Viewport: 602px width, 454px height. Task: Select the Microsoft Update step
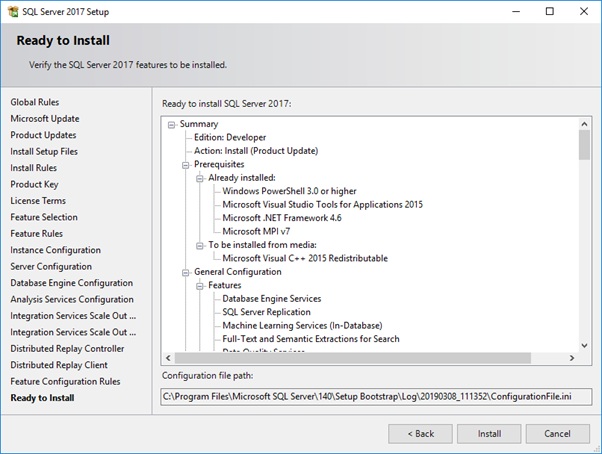coord(45,119)
